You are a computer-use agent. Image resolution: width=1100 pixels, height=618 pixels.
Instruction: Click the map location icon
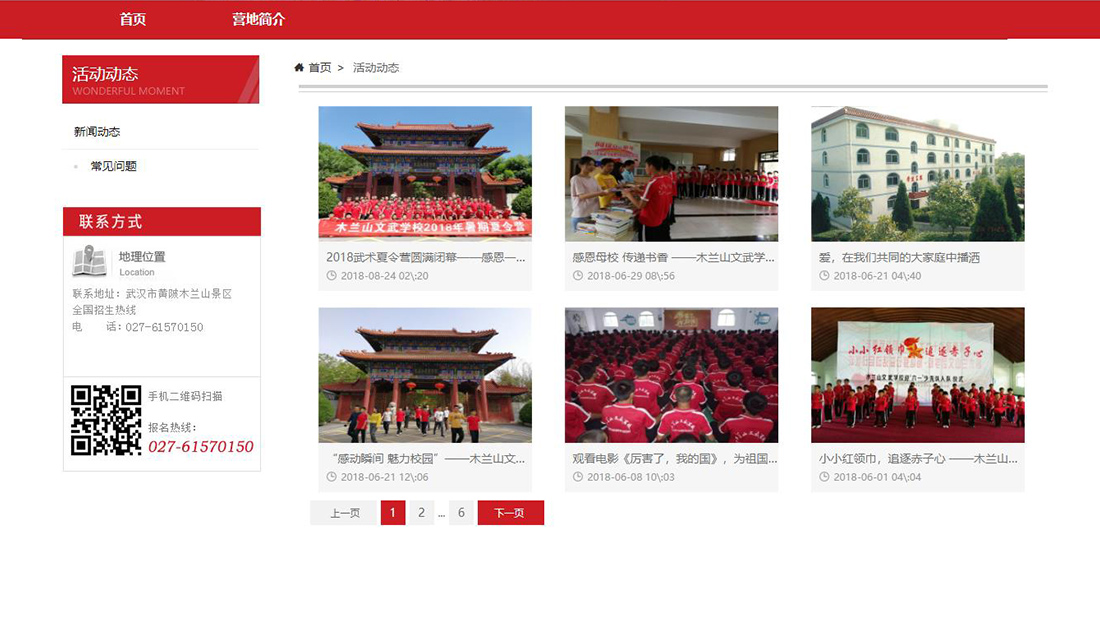coord(89,261)
